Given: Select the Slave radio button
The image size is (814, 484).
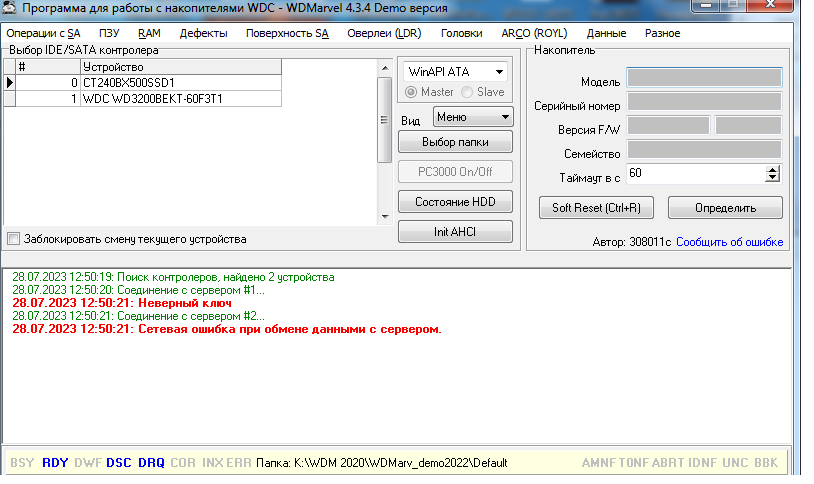Looking at the screenshot, I should [x=467, y=92].
